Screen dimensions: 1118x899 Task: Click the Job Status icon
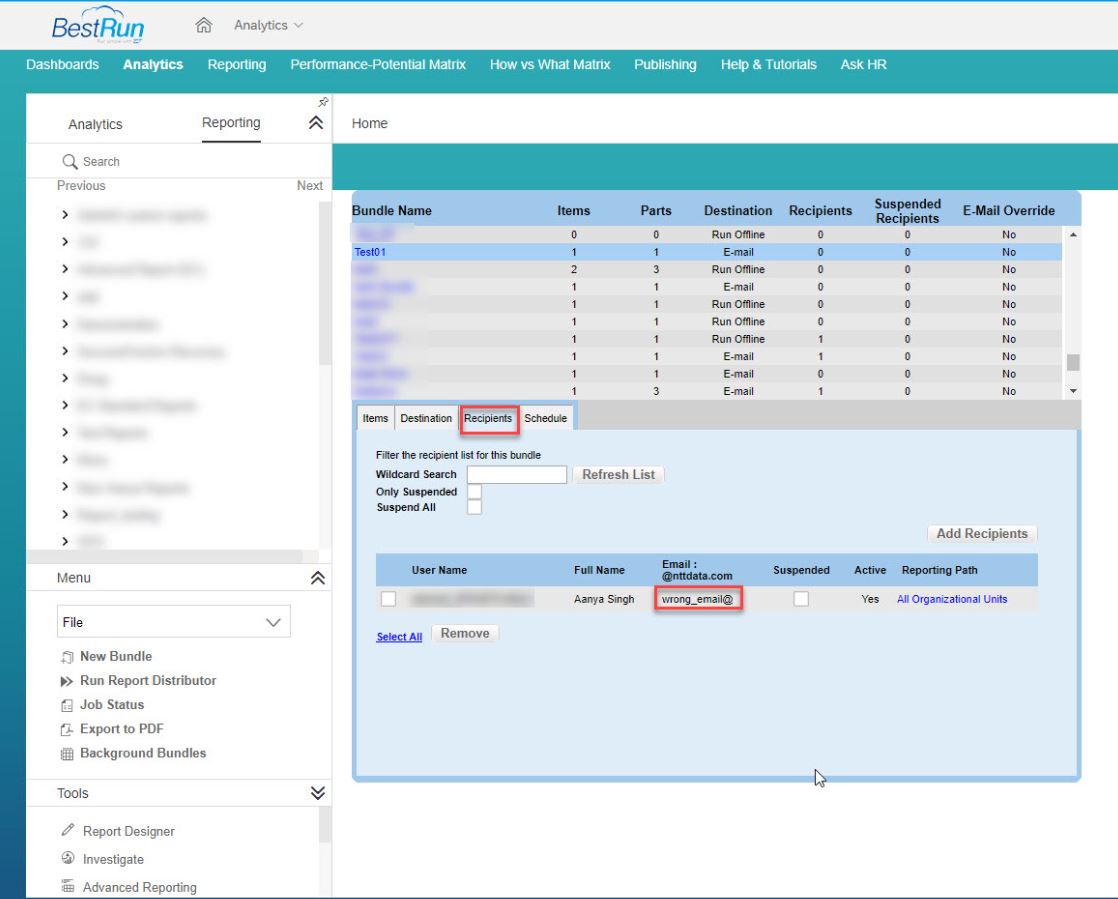click(x=67, y=705)
